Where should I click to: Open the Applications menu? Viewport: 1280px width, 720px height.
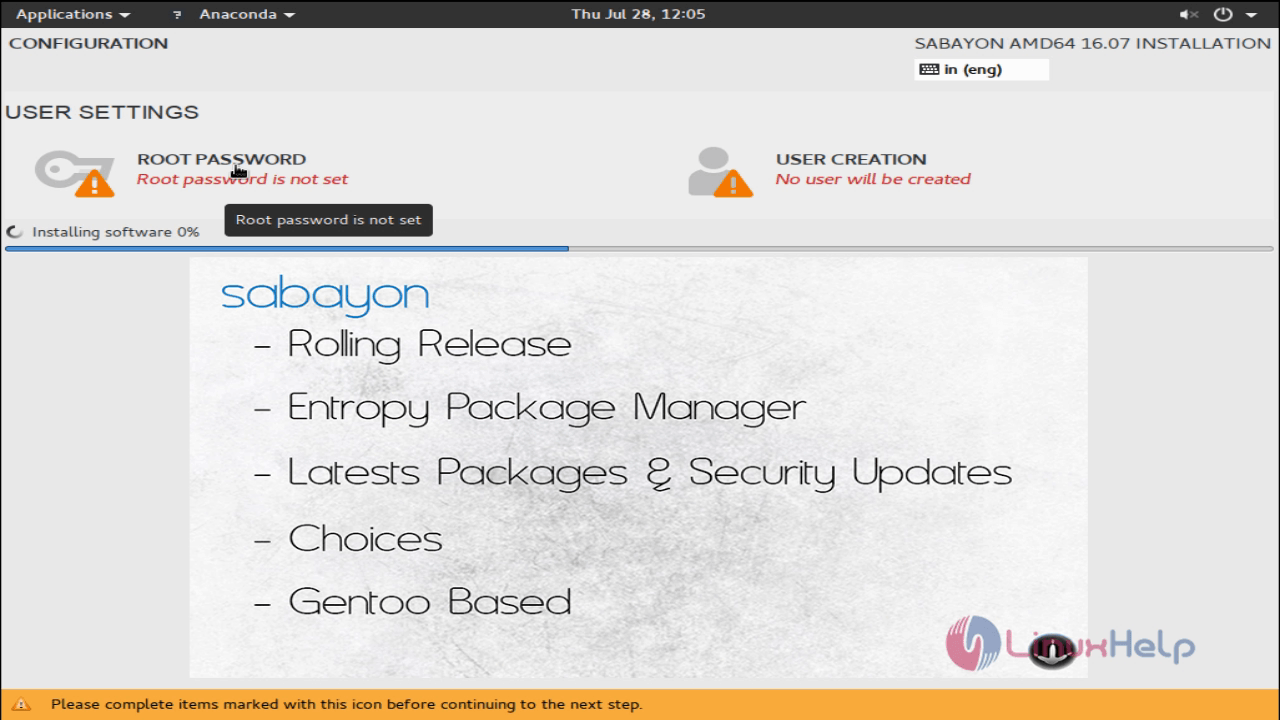73,14
